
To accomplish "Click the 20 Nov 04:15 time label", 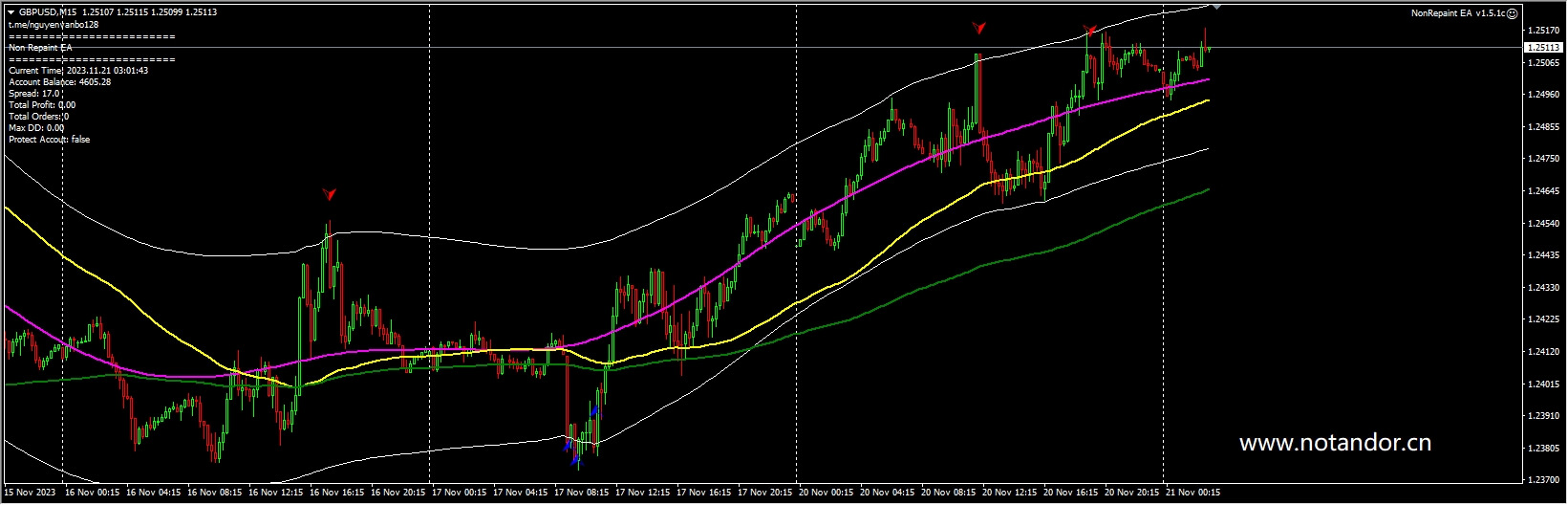I will pyautogui.click(x=888, y=493).
